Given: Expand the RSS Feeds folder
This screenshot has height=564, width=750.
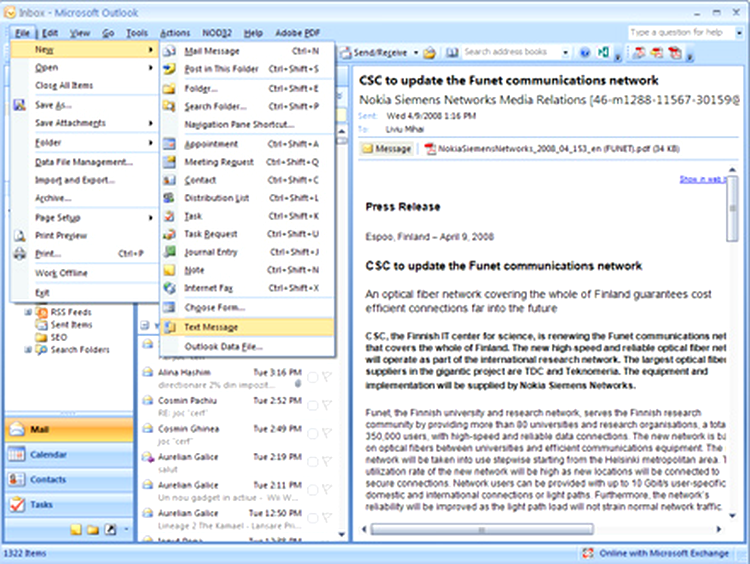Looking at the screenshot, I should click(x=28, y=312).
